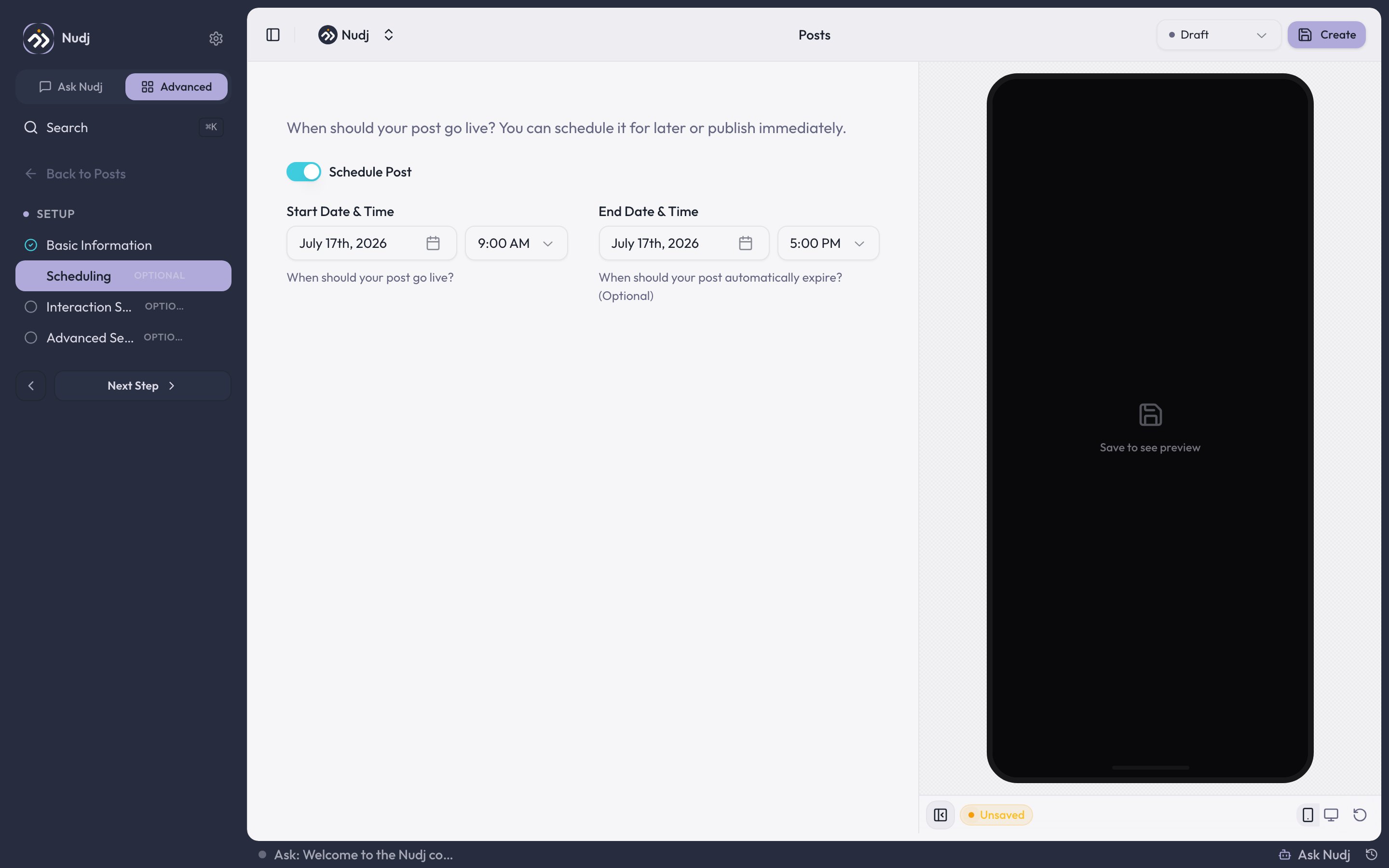Click the Nudj workspace logo in the header
Image resolution: width=1389 pixels, height=868 pixels.
pos(328,35)
